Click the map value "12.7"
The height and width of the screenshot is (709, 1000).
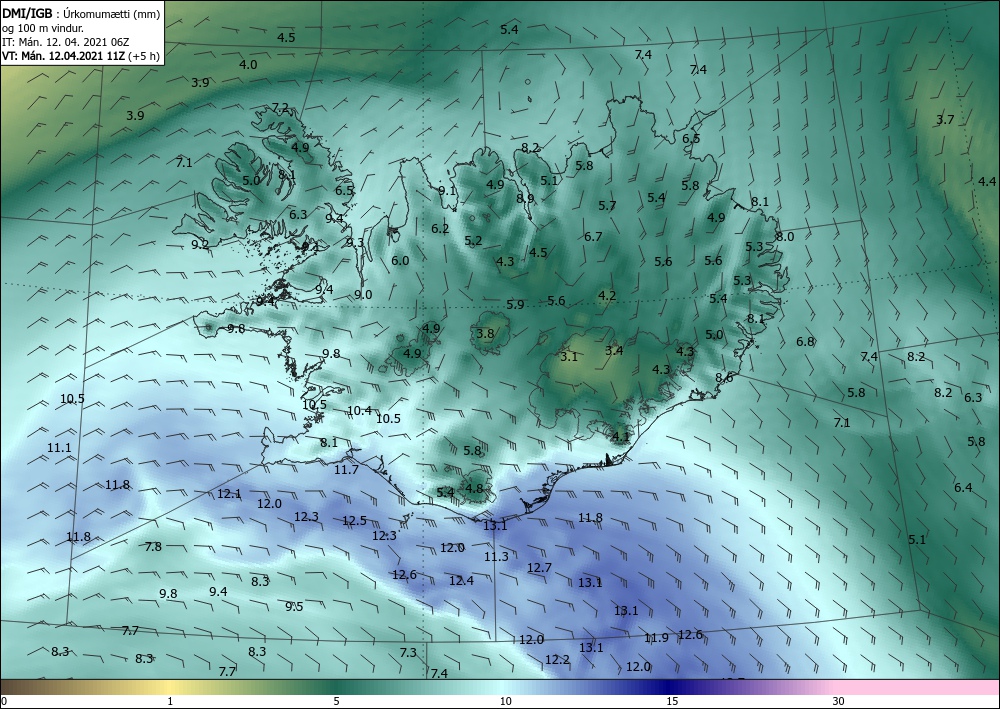[x=540, y=567]
